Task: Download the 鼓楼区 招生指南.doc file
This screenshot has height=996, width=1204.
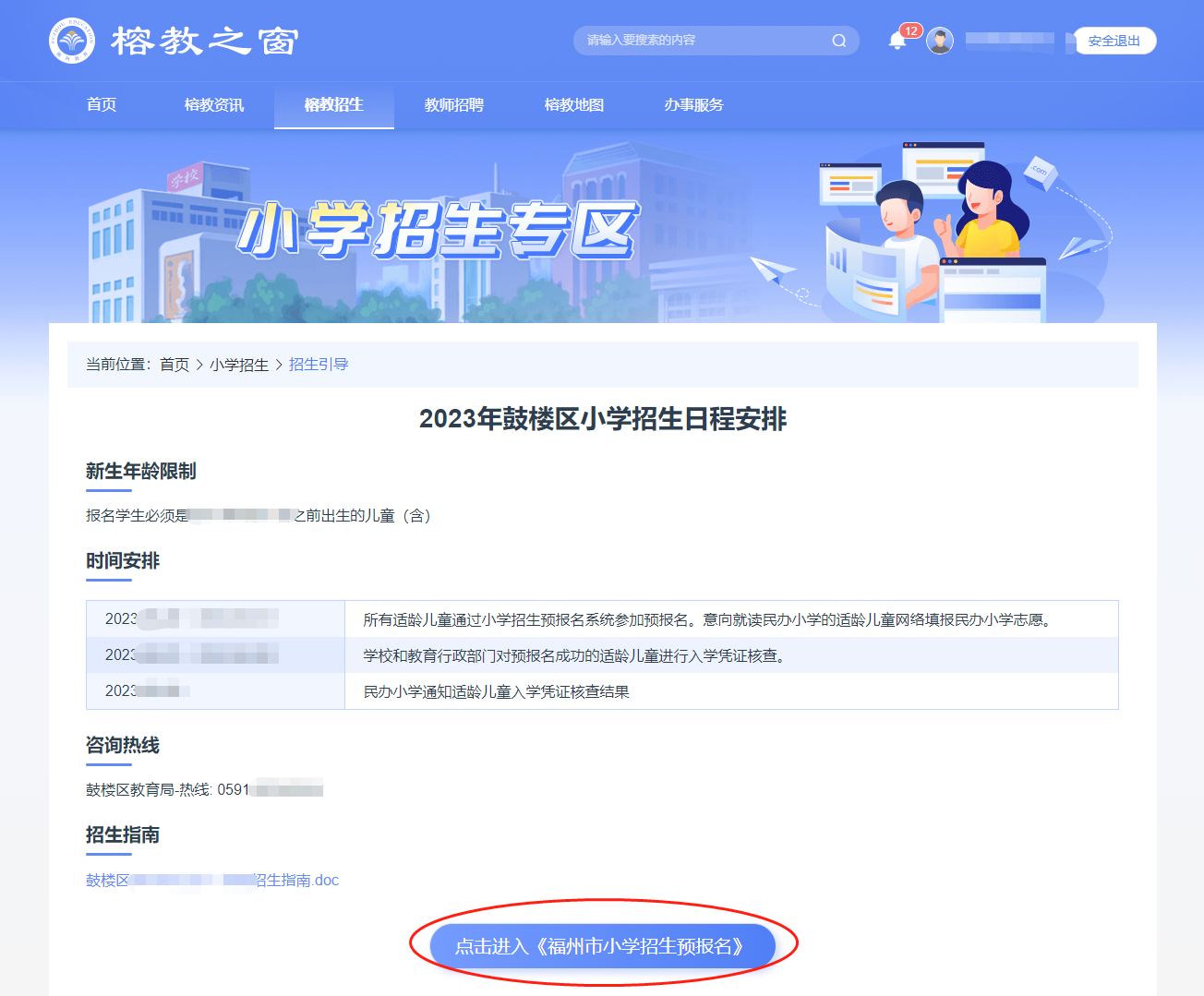Action: [x=212, y=881]
